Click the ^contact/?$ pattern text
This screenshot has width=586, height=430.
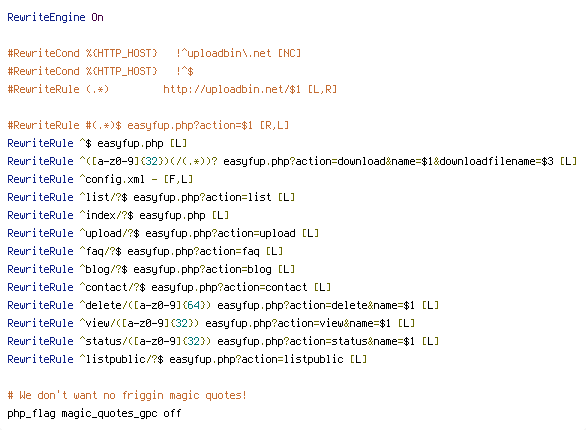point(112,287)
